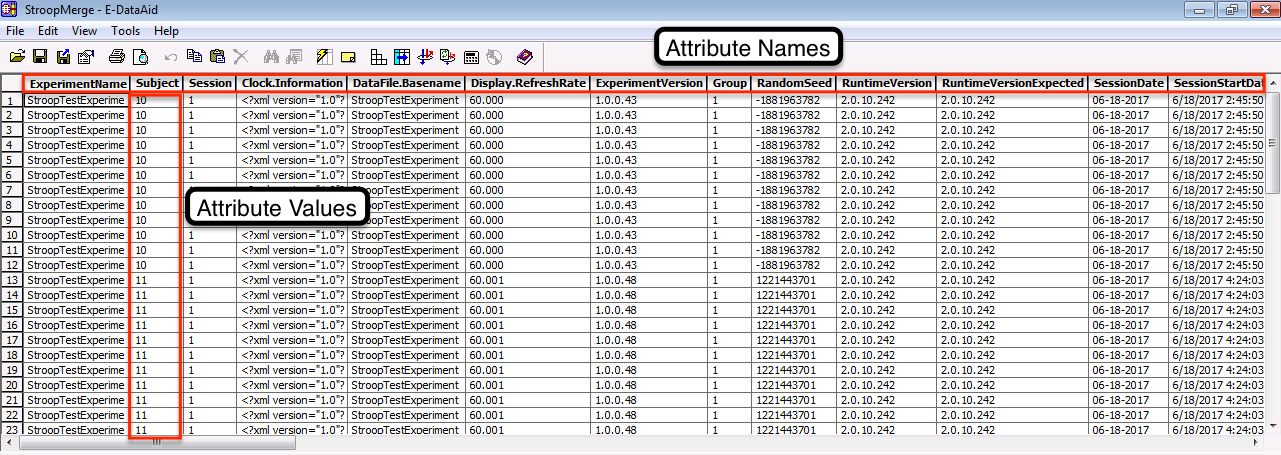
Task: Click the floppy disk with blue arrow icon
Action: click(63, 57)
